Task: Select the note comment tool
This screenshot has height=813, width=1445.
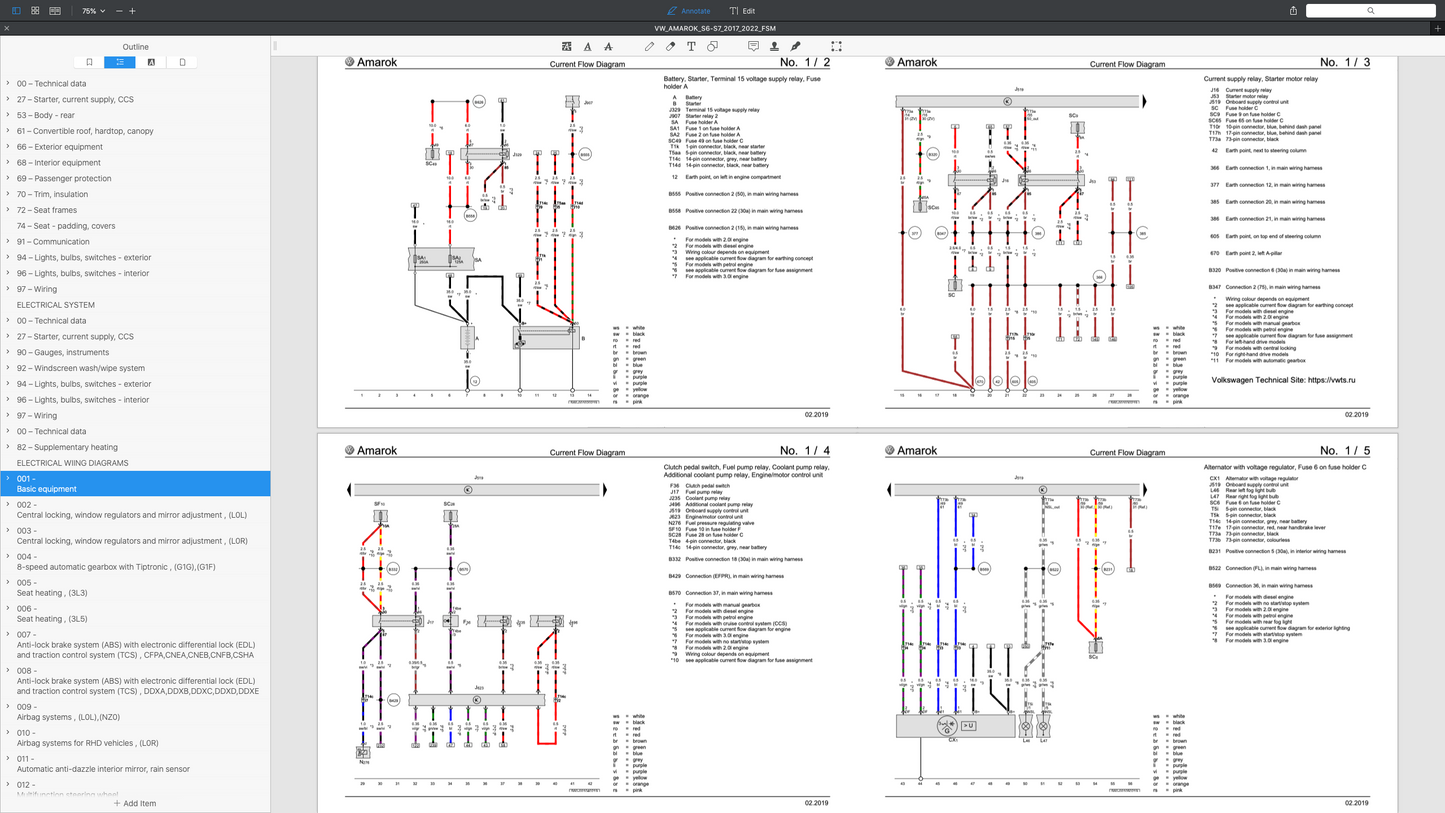Action: 753,46
